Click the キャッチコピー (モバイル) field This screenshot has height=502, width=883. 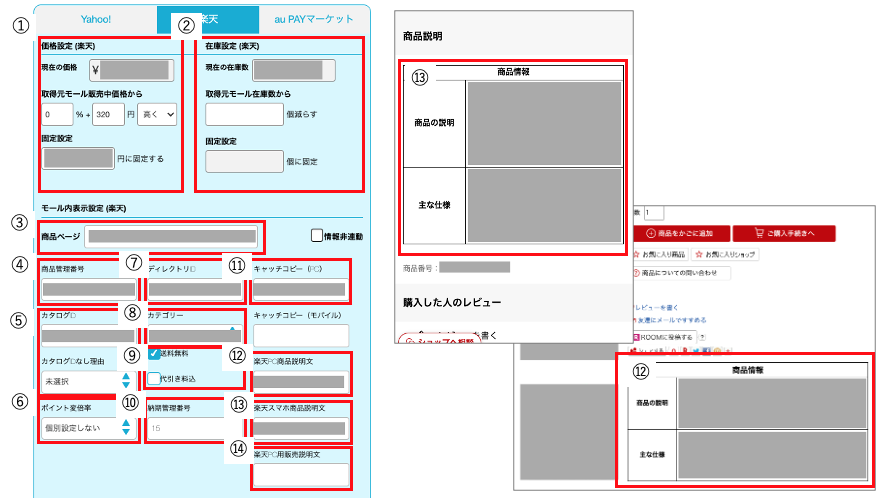coord(301,336)
